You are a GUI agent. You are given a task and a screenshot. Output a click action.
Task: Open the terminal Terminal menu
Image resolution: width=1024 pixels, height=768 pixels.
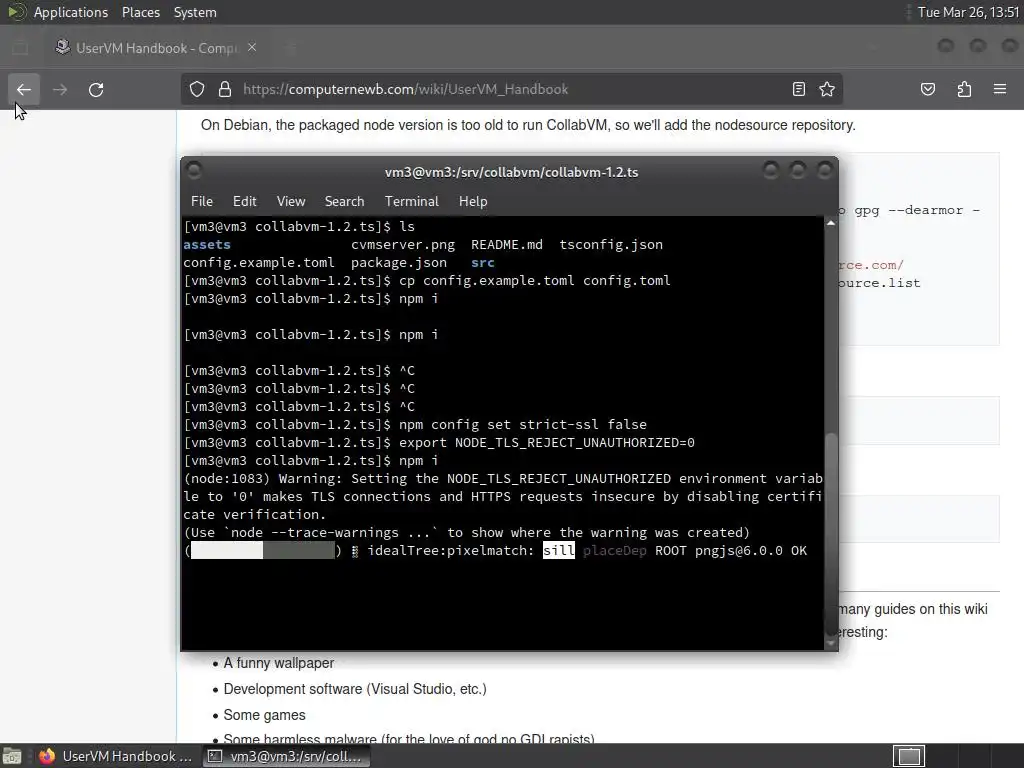411,201
